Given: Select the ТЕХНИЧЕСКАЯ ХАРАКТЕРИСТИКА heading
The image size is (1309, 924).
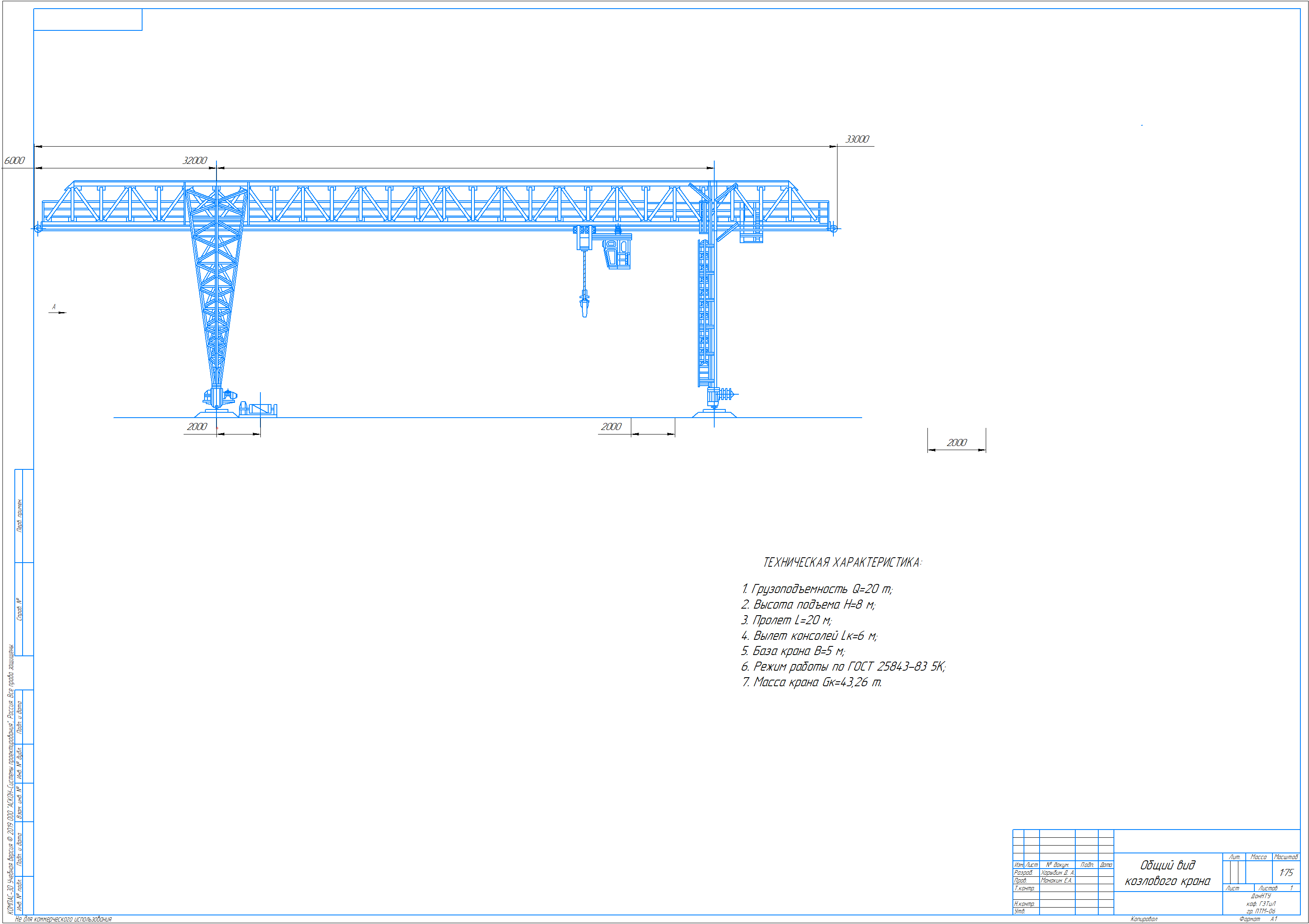Looking at the screenshot, I should pos(842,563).
